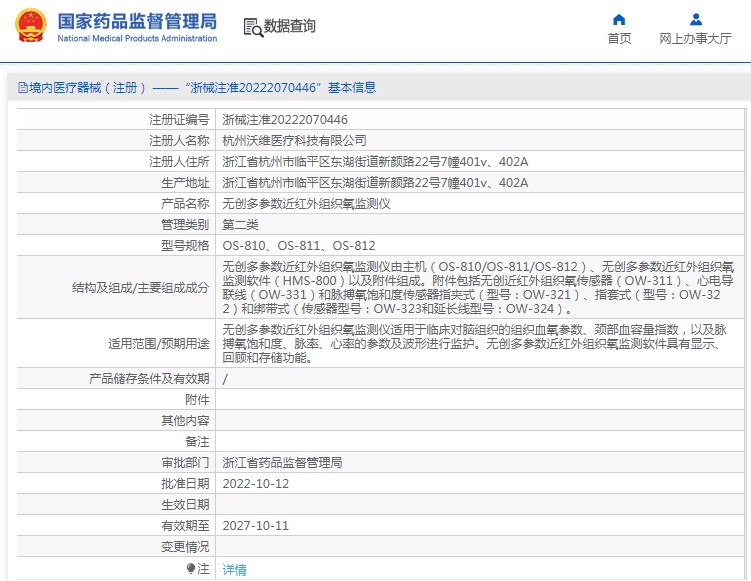Click the 数据查询 heading text
The width and height of the screenshot is (751, 581).
tap(290, 26)
